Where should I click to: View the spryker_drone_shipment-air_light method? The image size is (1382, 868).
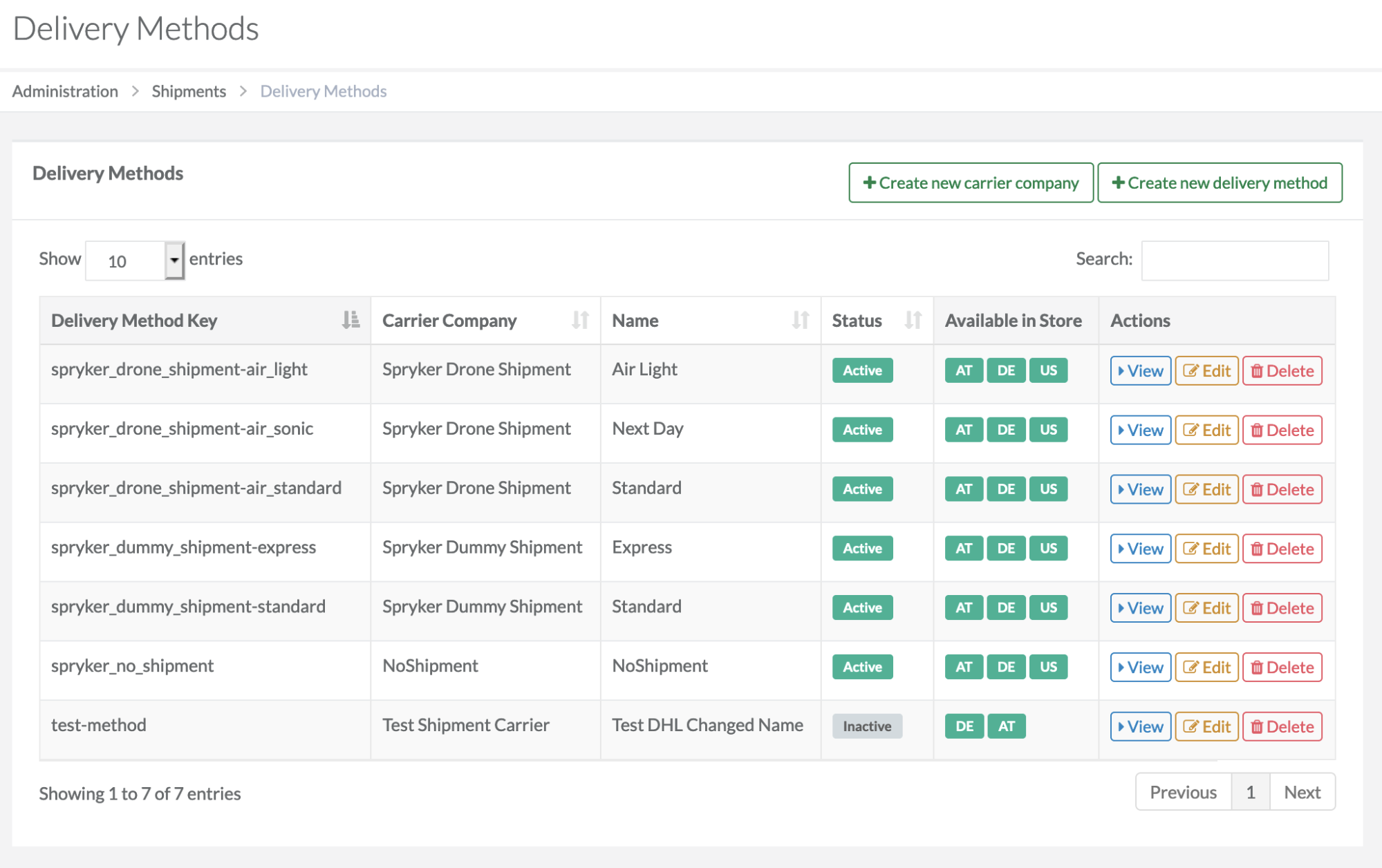(1141, 370)
